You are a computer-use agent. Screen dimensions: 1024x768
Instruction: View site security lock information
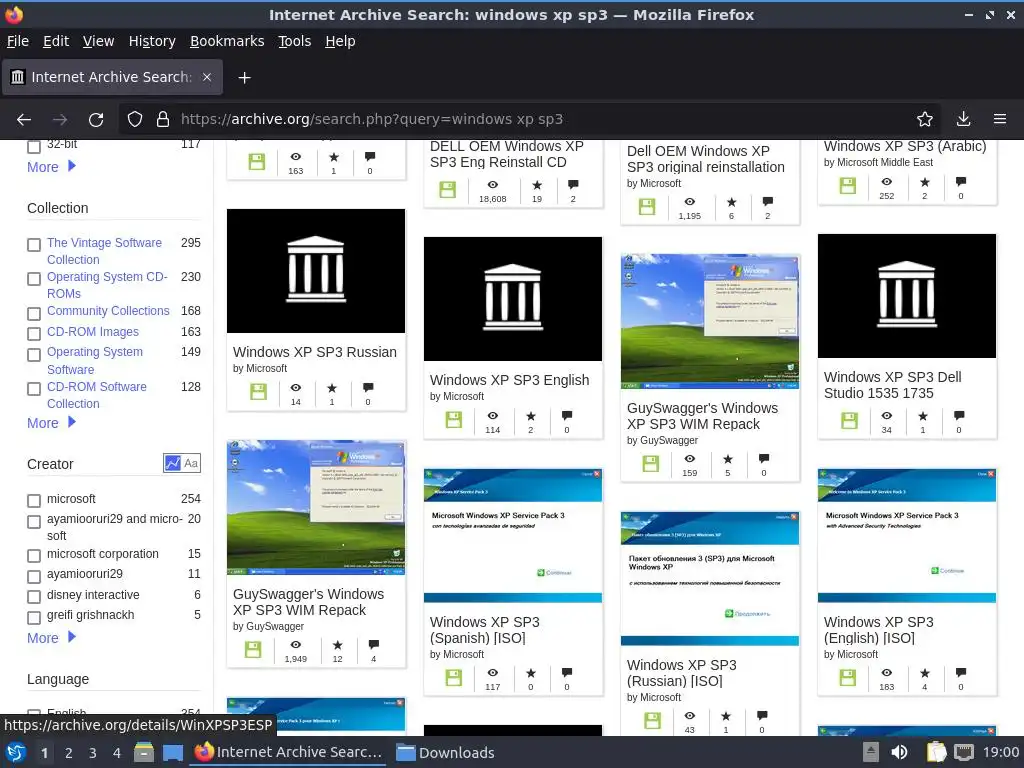pos(163,120)
